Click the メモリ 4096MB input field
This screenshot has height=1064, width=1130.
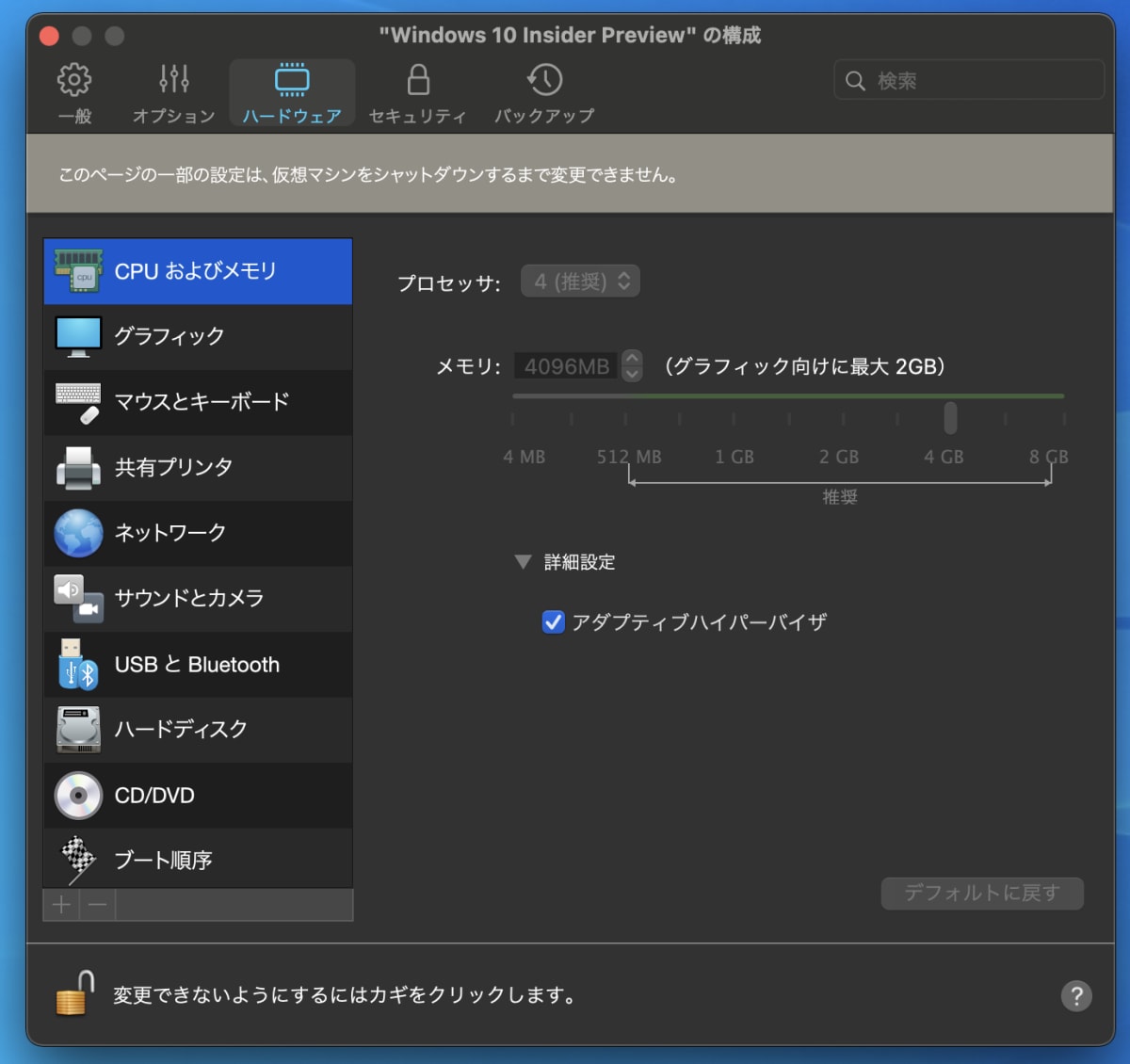(x=566, y=366)
